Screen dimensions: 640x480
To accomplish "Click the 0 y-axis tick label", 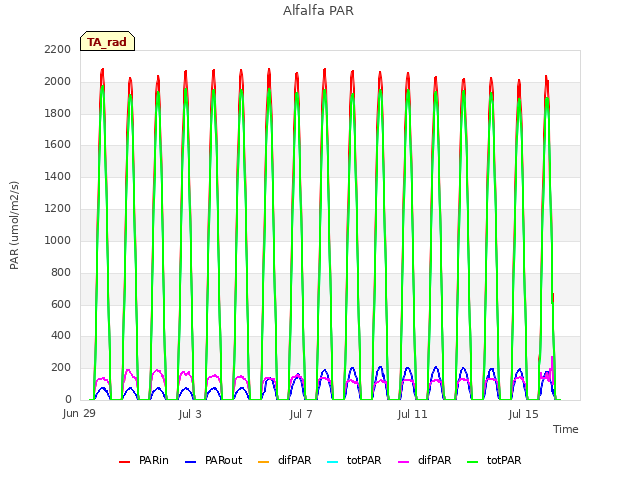I will (68, 399).
